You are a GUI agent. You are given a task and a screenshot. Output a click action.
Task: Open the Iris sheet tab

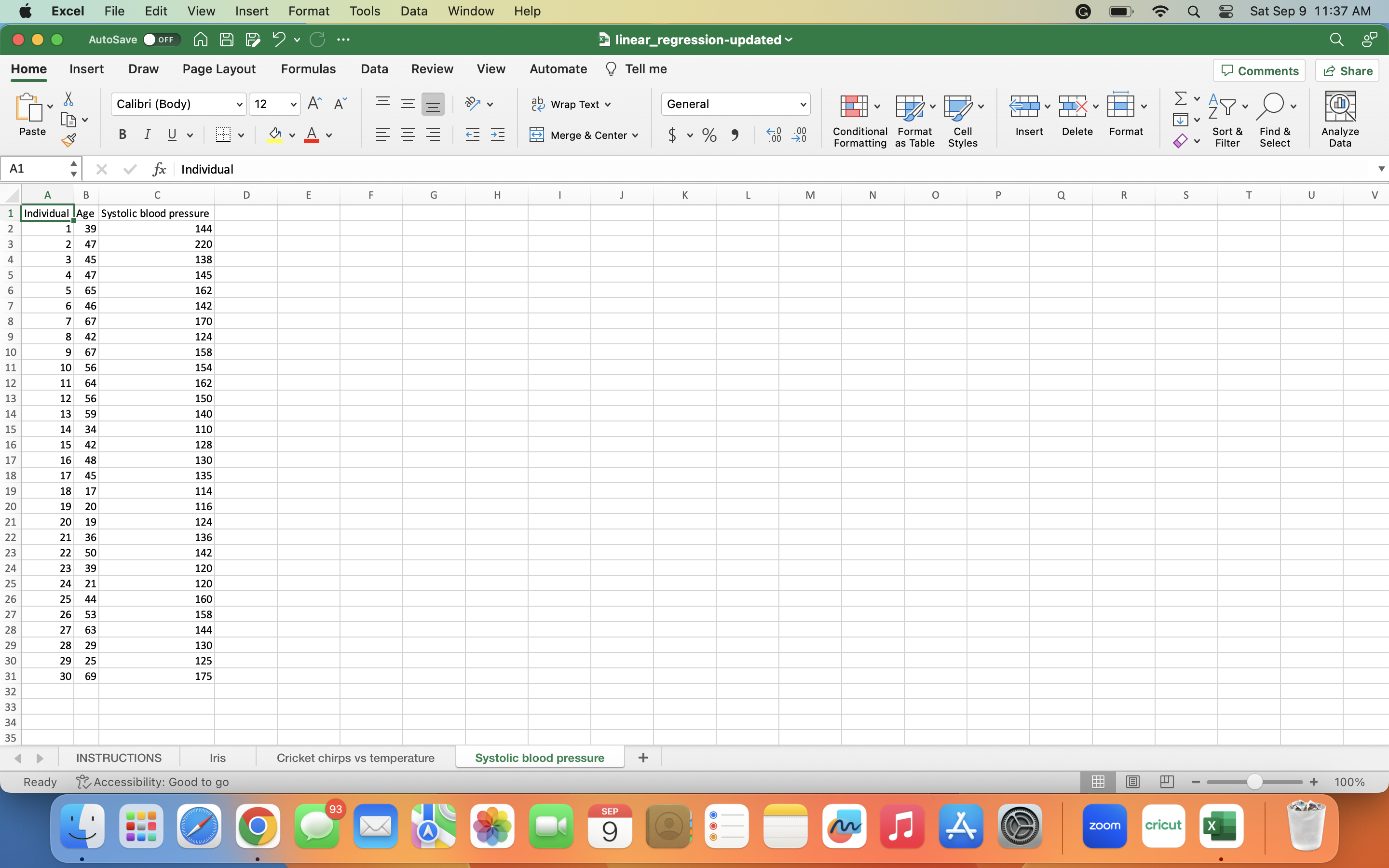point(217,757)
